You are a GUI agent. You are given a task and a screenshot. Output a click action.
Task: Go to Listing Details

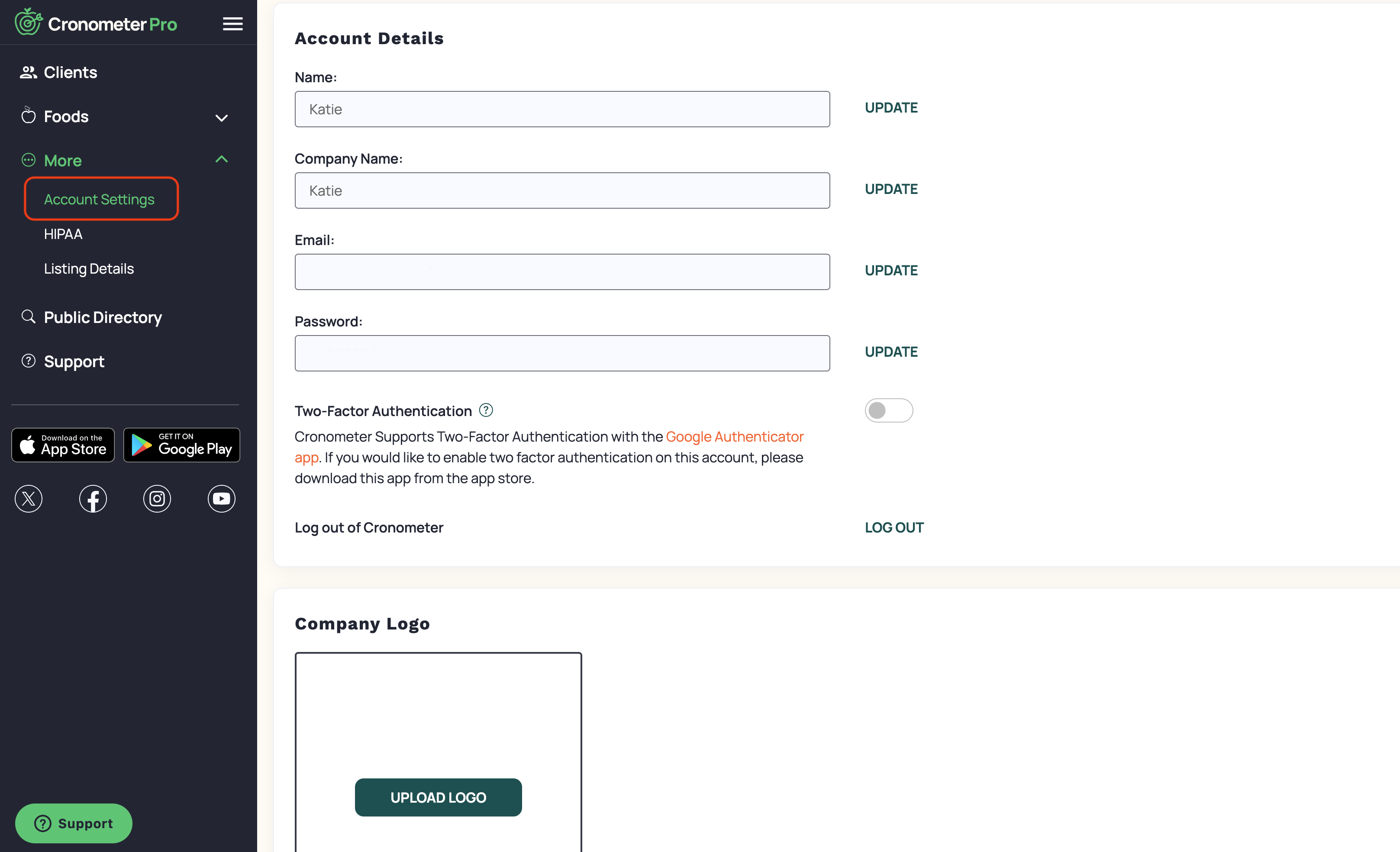click(x=89, y=268)
